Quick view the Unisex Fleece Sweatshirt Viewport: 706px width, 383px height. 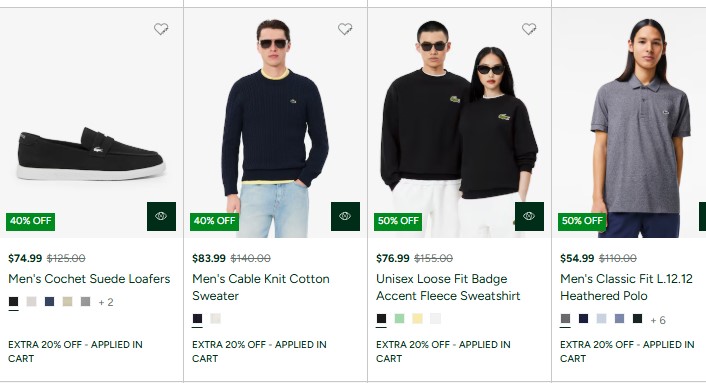point(530,216)
